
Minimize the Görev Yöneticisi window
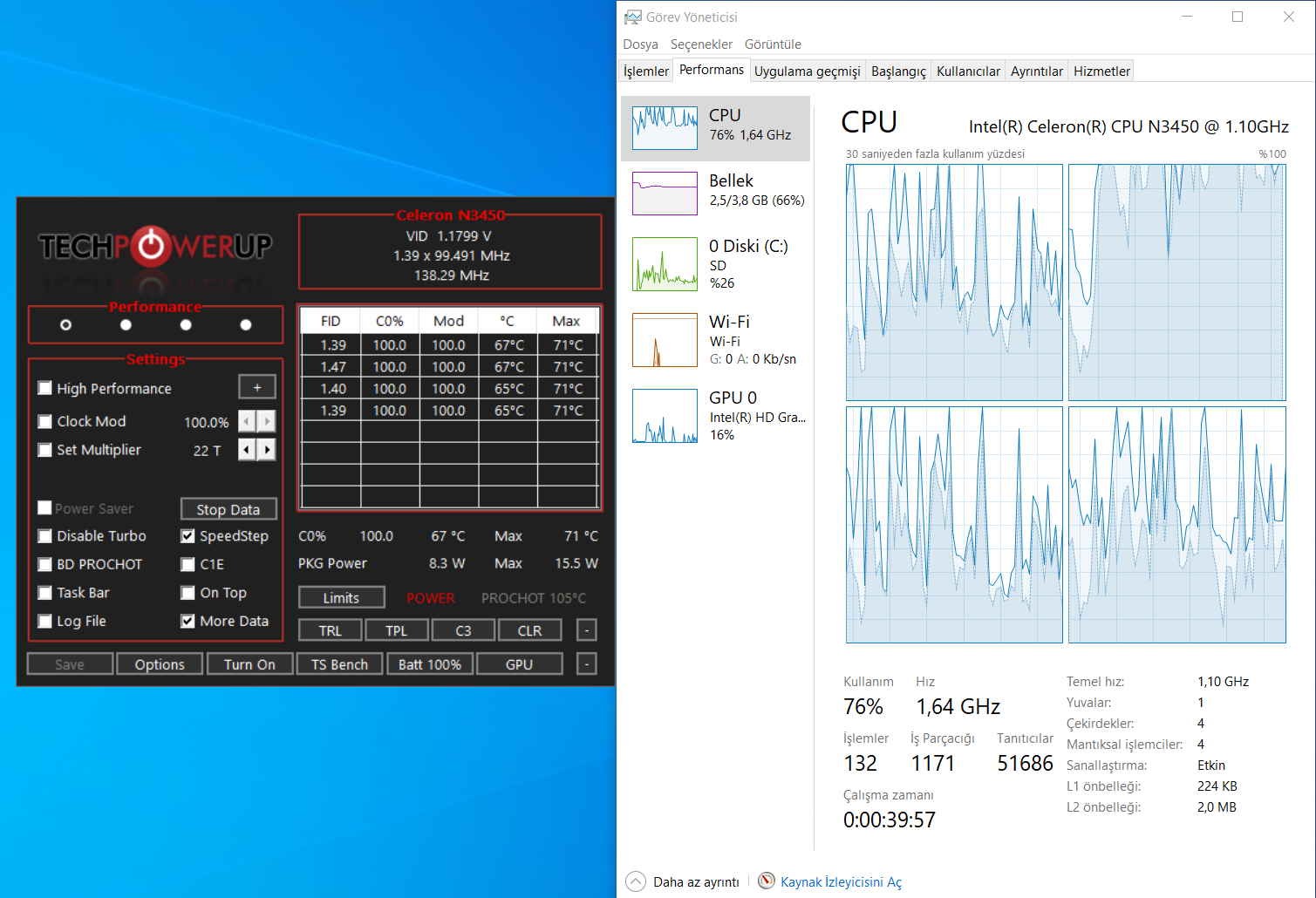pos(1187,17)
